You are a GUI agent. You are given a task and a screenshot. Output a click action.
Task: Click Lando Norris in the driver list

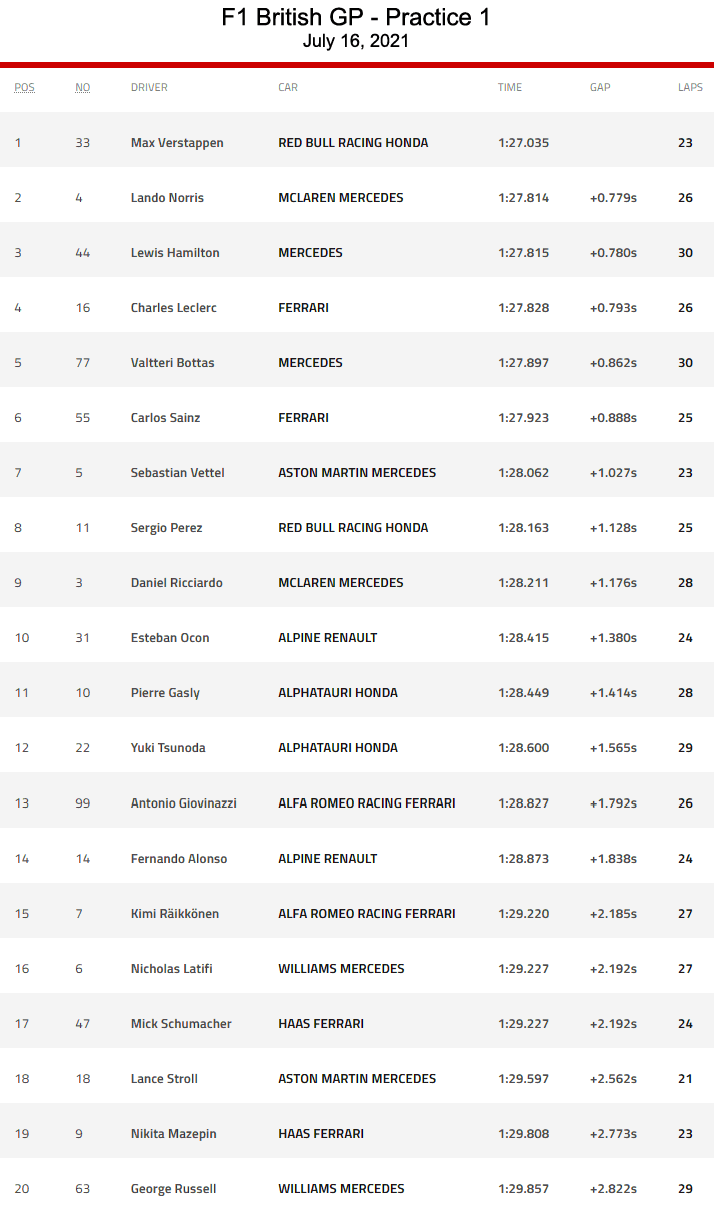pyautogui.click(x=167, y=198)
